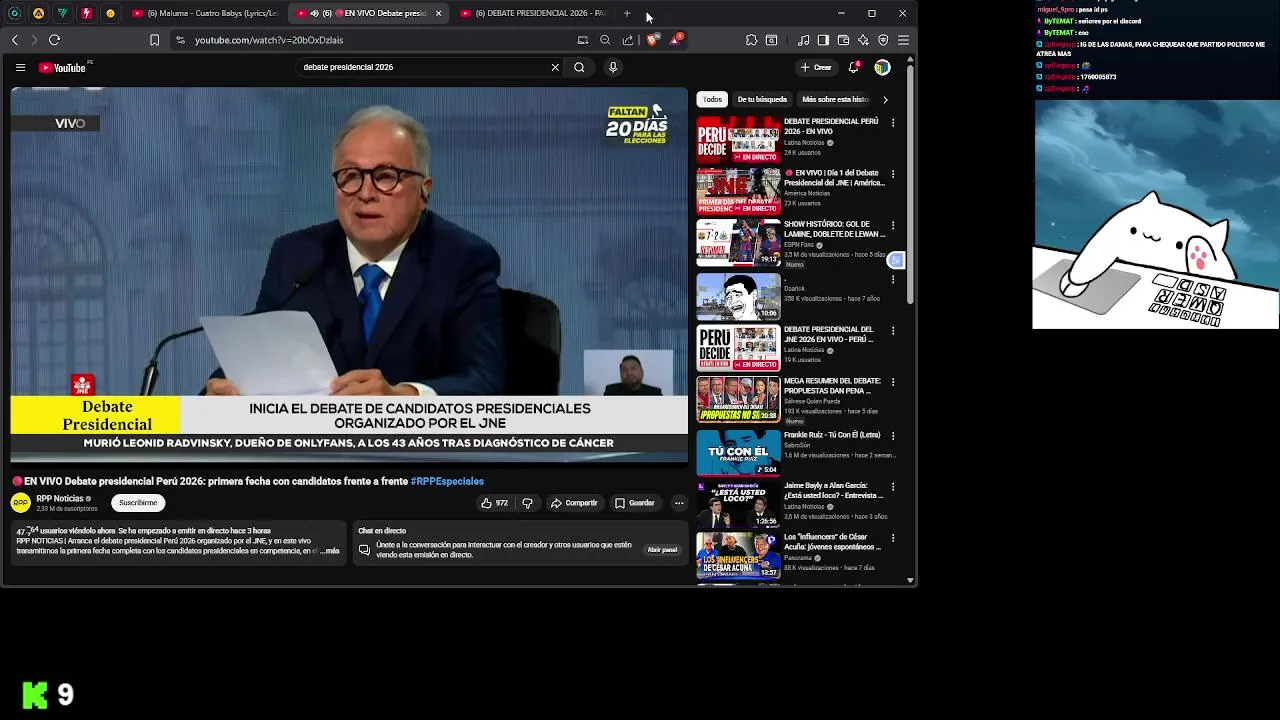The width and height of the screenshot is (1280, 720).
Task: Open the RPP Noticias channel avatar
Action: click(x=21, y=502)
